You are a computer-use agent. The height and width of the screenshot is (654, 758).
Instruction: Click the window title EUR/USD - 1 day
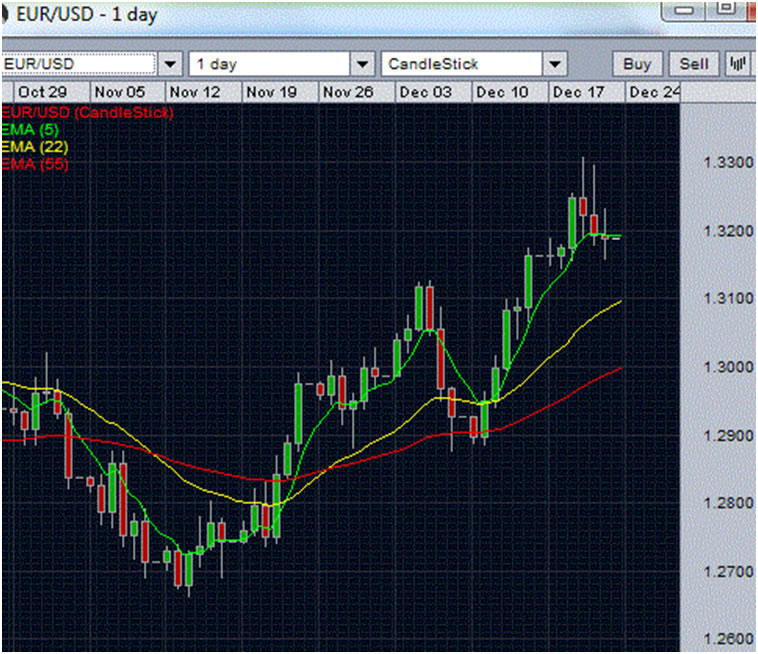tap(87, 15)
